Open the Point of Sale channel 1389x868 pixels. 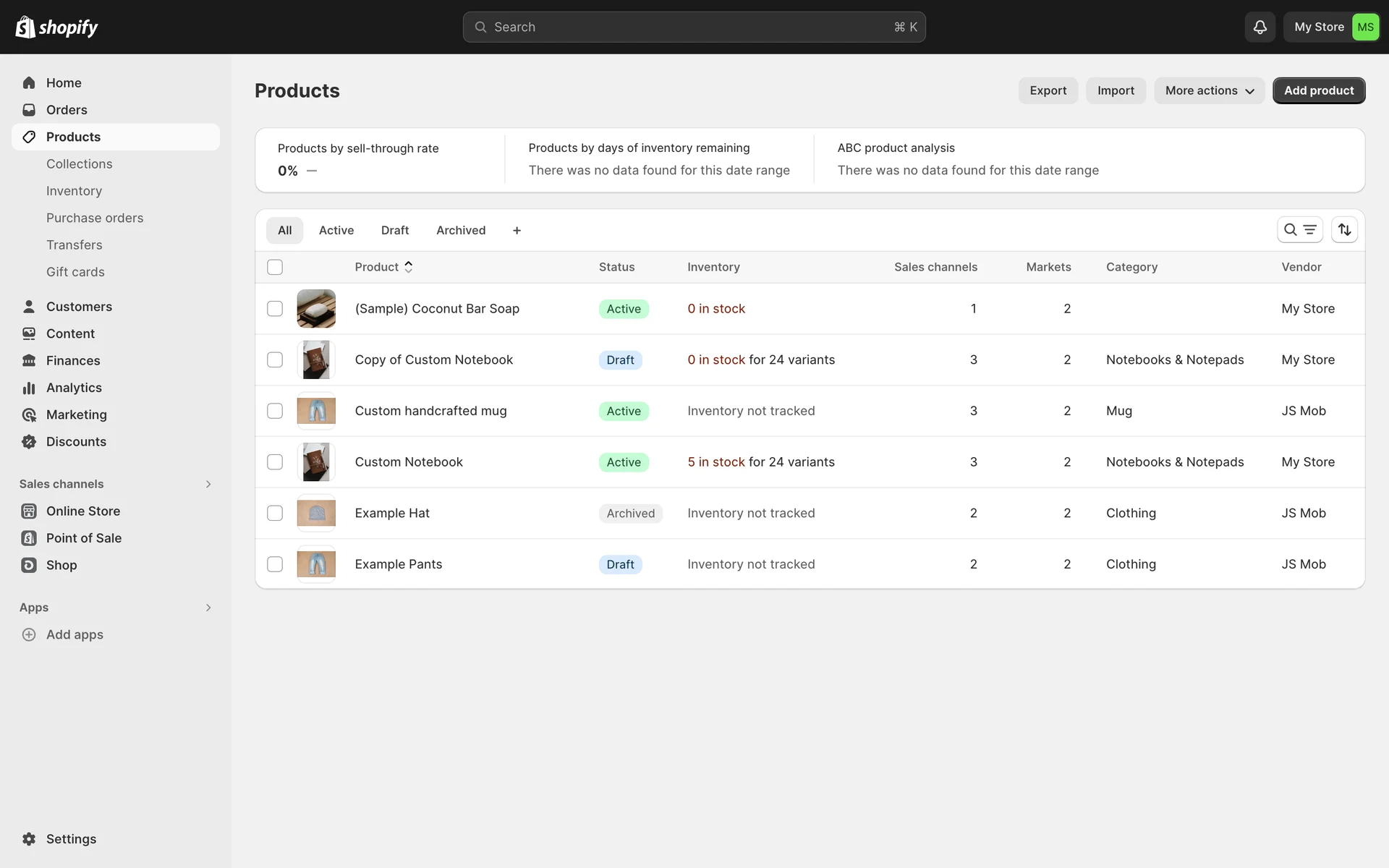[83, 538]
